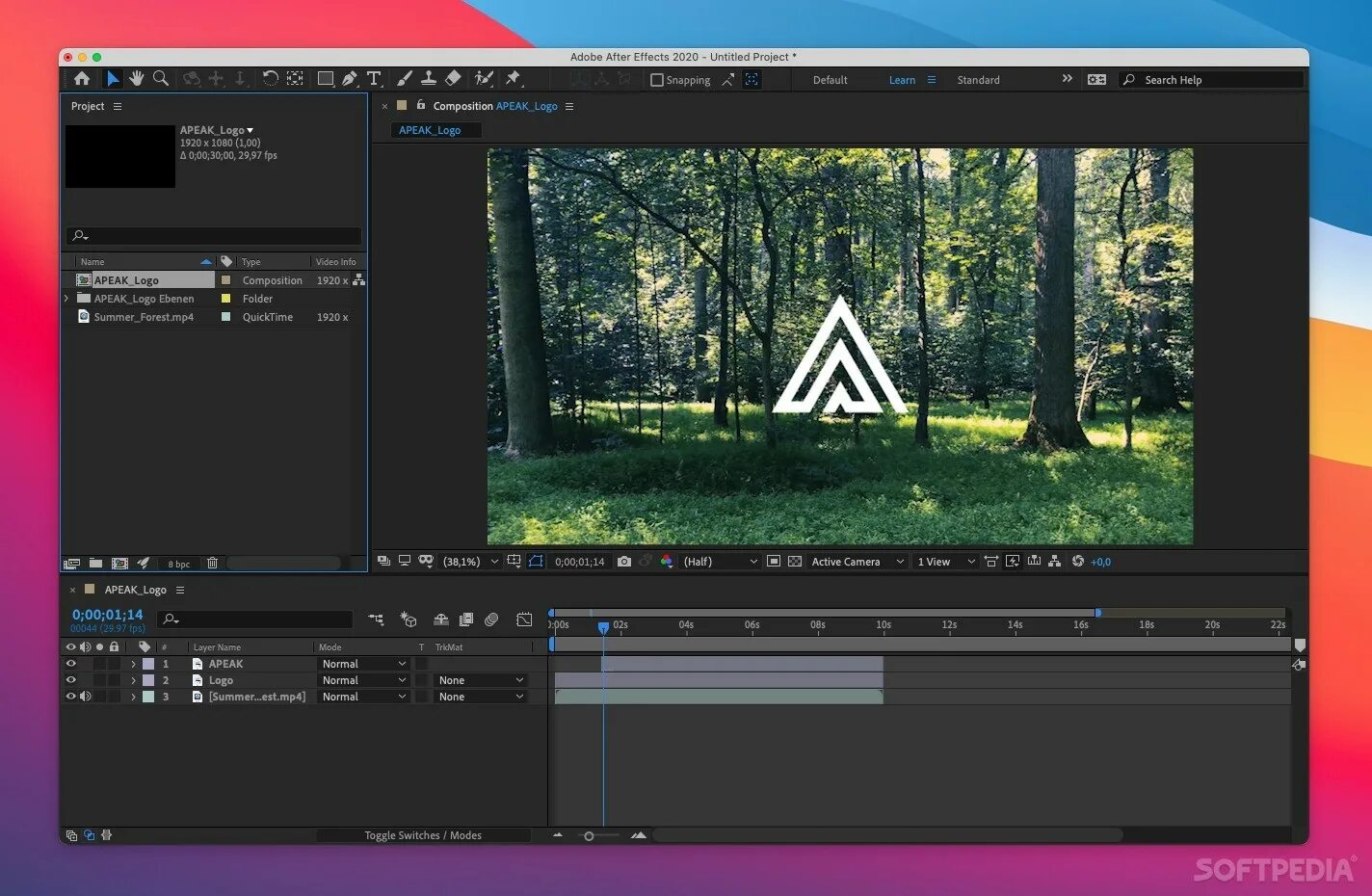
Task: Open the Composition Mini-Flowchart in timeline
Action: [376, 619]
